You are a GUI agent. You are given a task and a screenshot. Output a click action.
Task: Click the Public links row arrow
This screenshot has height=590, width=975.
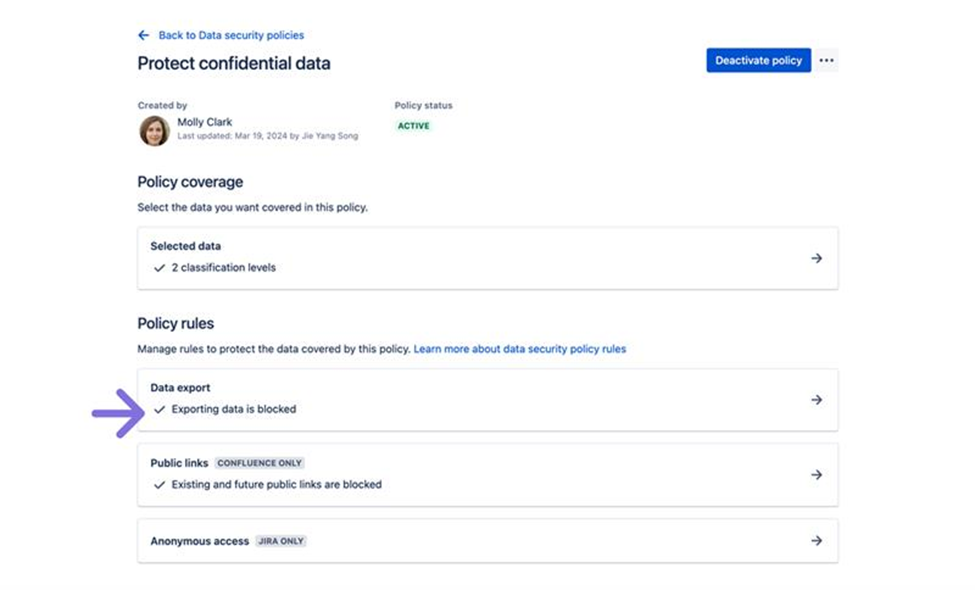tap(816, 475)
